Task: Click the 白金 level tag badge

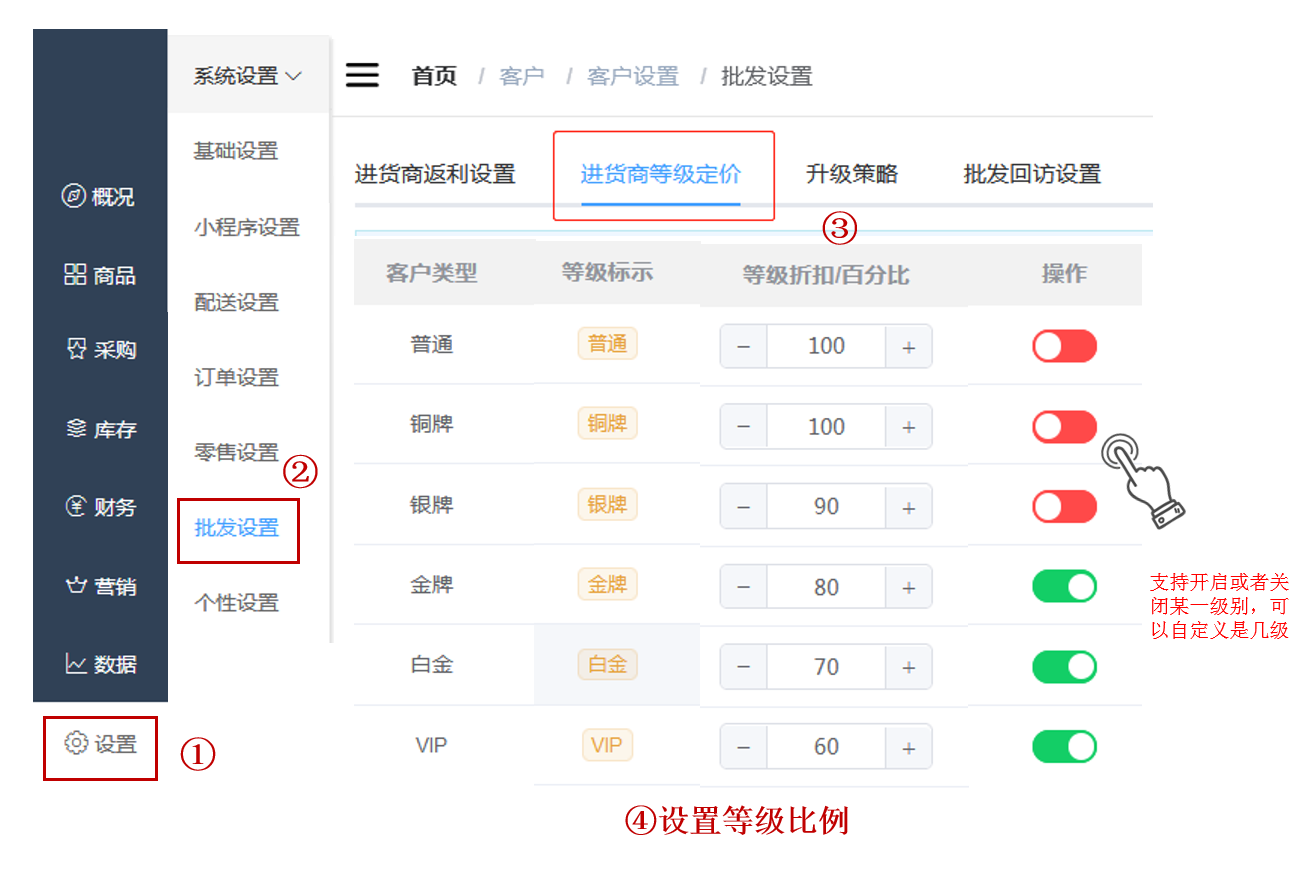Action: pyautogui.click(x=607, y=664)
